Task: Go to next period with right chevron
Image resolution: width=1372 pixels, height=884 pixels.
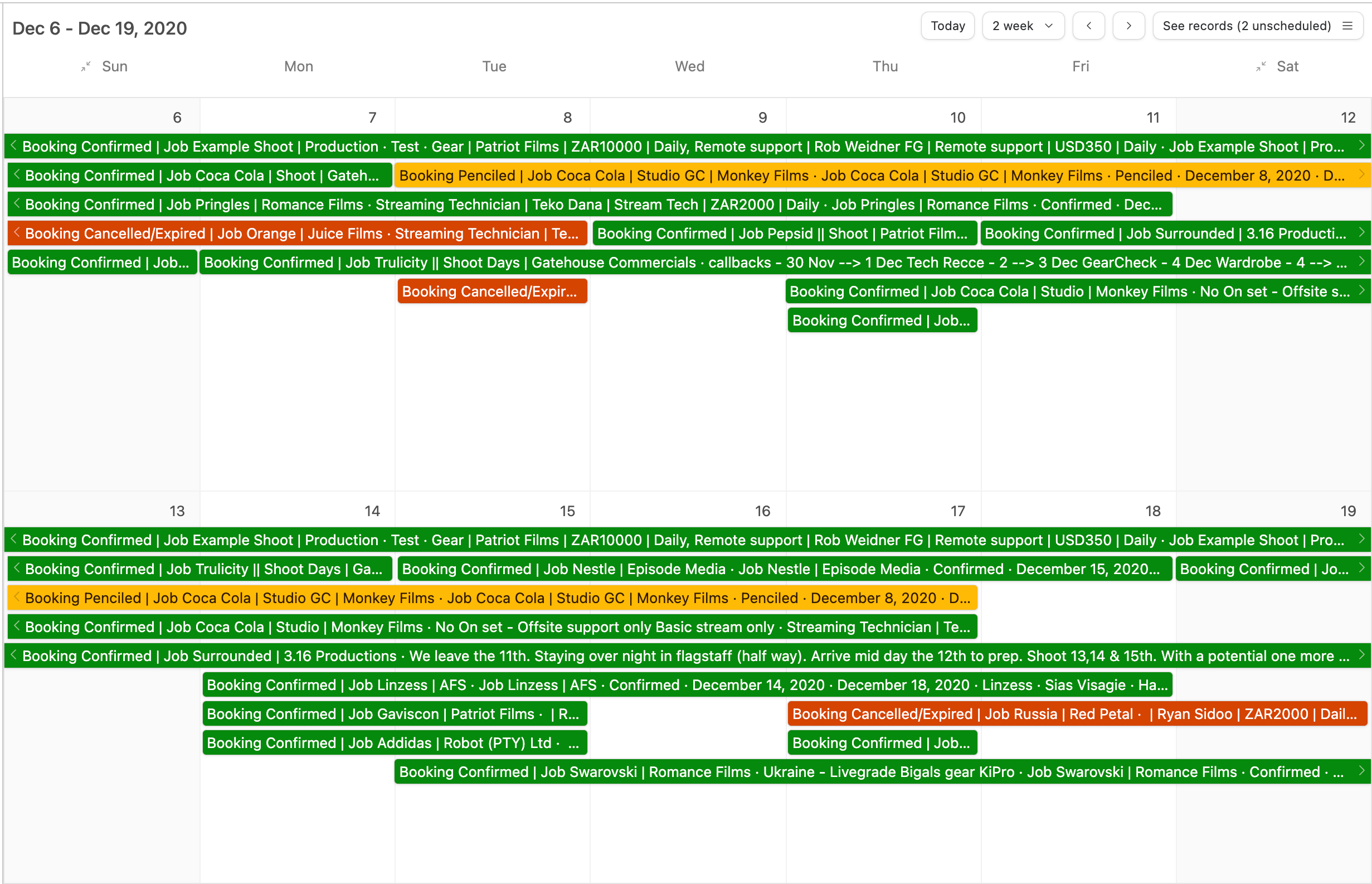Action: [x=1128, y=26]
